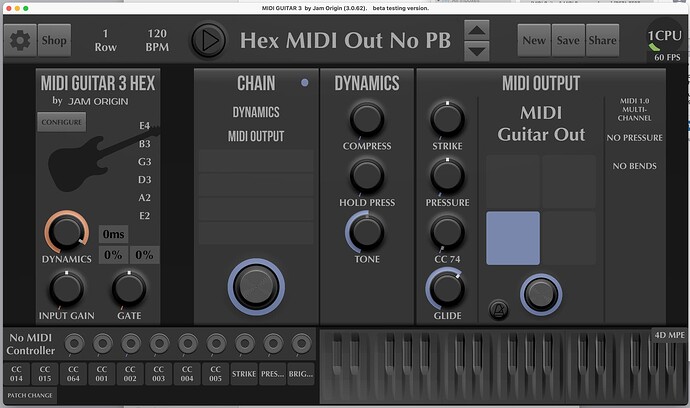This screenshot has width=690, height=408.
Task: Start playback with the play button
Action: coord(209,40)
